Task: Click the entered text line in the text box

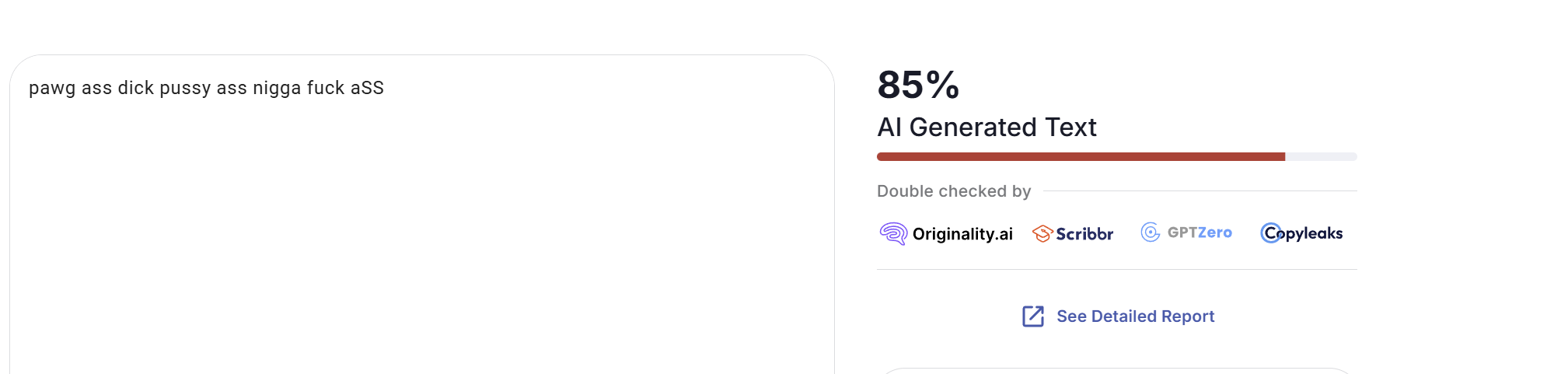Action: (x=206, y=89)
